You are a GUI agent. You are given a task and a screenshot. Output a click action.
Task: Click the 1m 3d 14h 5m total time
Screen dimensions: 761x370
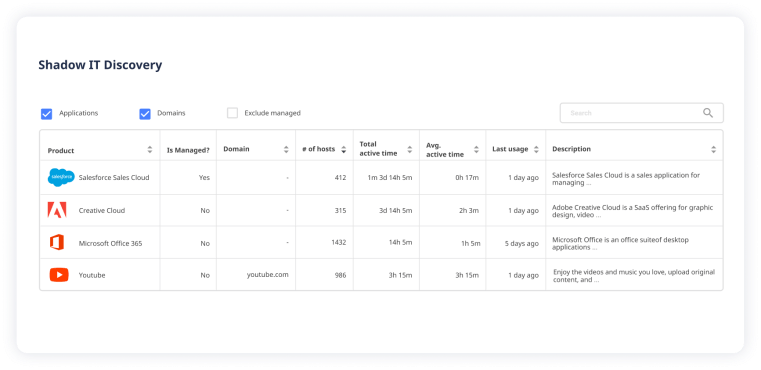tap(390, 178)
